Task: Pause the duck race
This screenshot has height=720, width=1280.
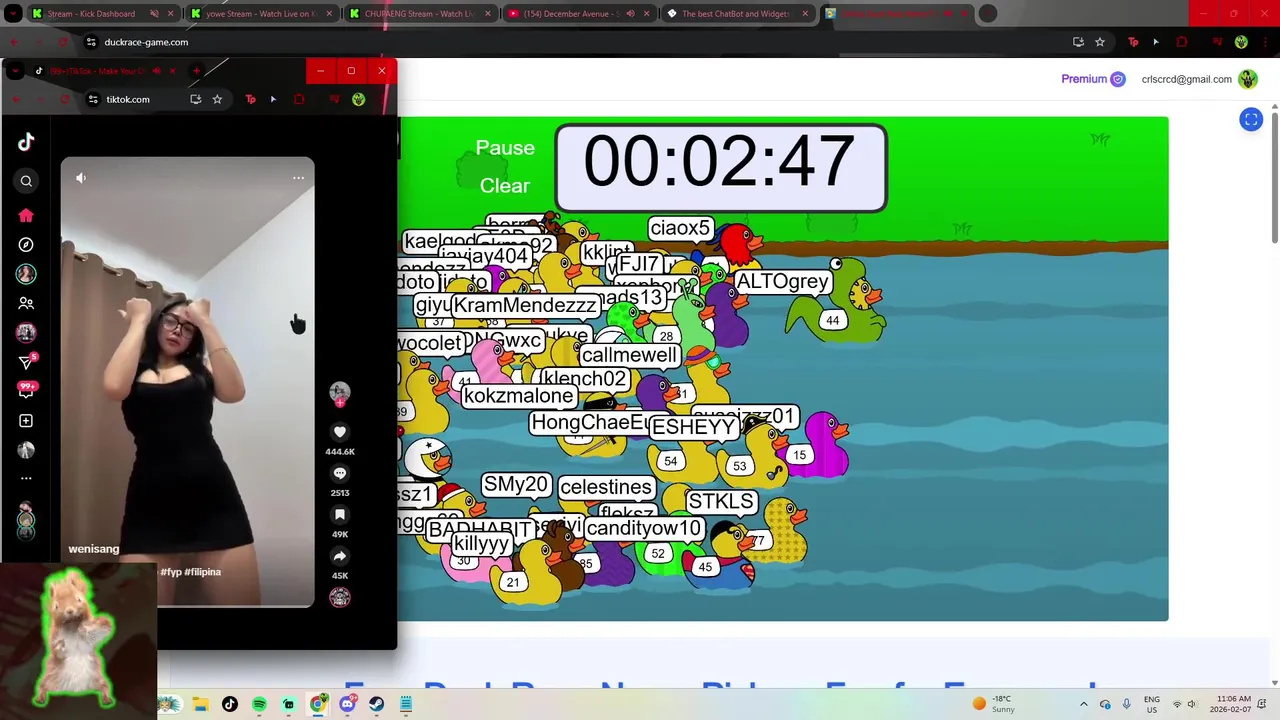Action: [505, 148]
